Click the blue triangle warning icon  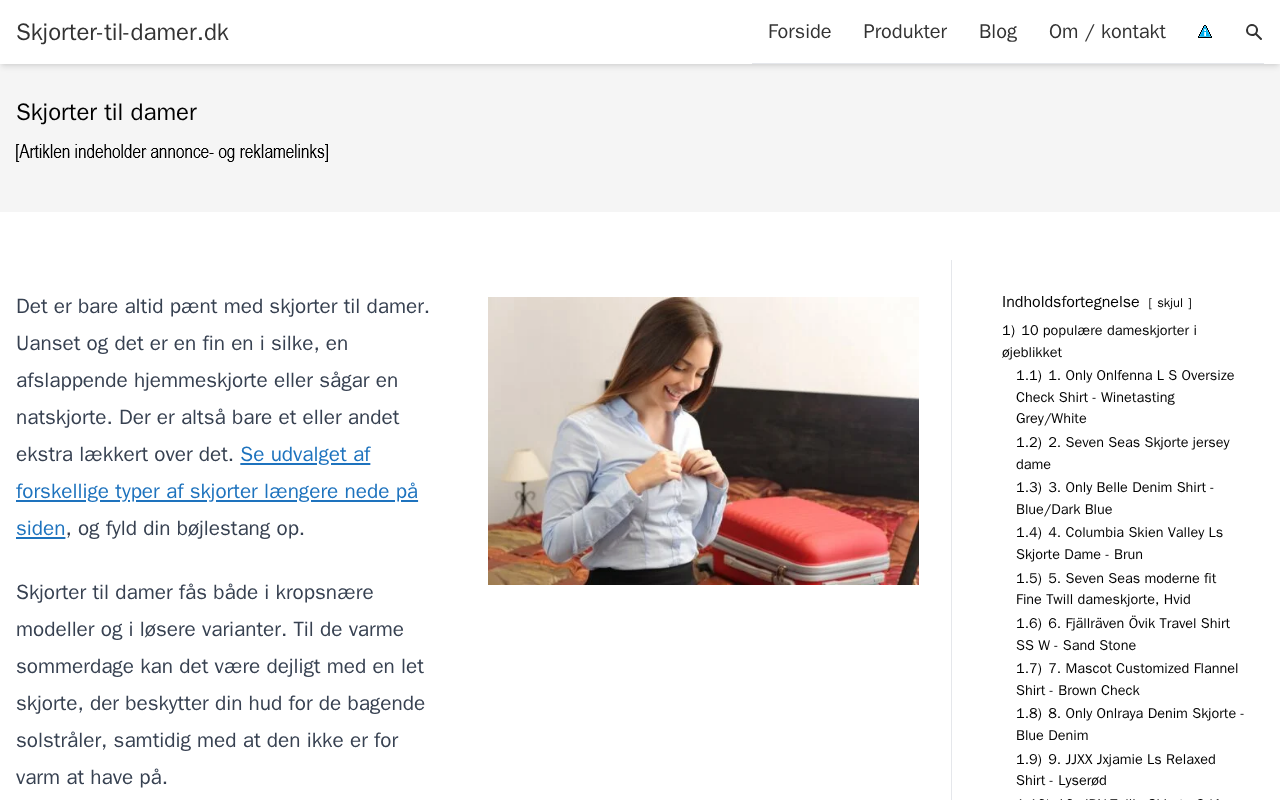click(1205, 32)
